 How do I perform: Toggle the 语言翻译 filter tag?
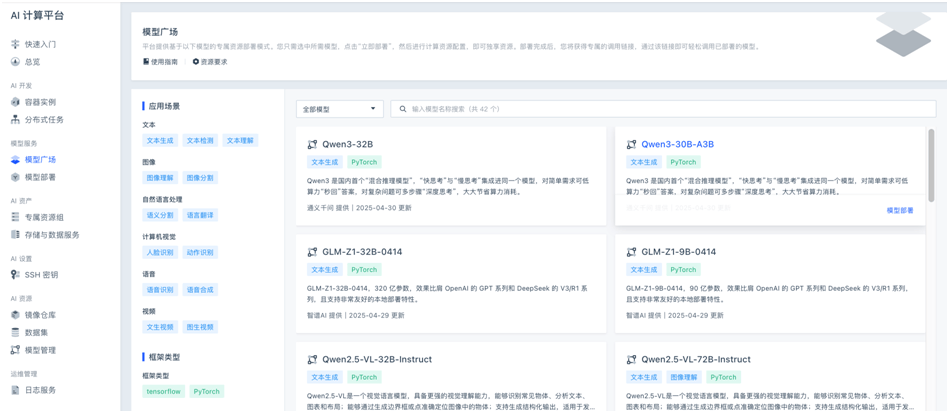(200, 215)
